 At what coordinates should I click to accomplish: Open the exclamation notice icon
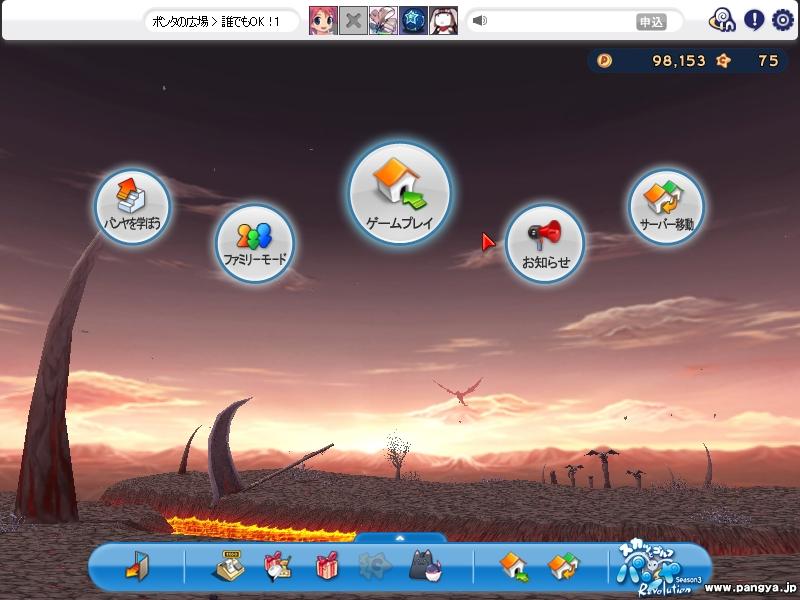click(x=754, y=20)
